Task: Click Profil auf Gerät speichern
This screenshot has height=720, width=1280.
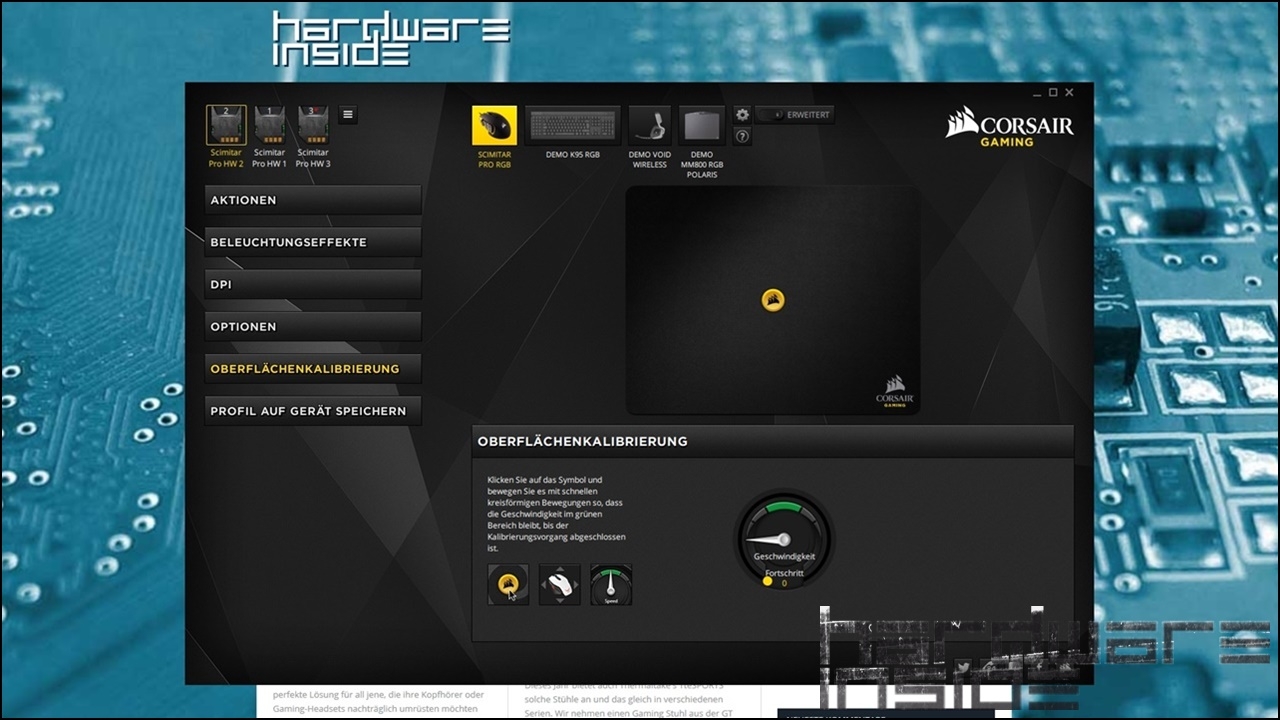Action: [313, 411]
